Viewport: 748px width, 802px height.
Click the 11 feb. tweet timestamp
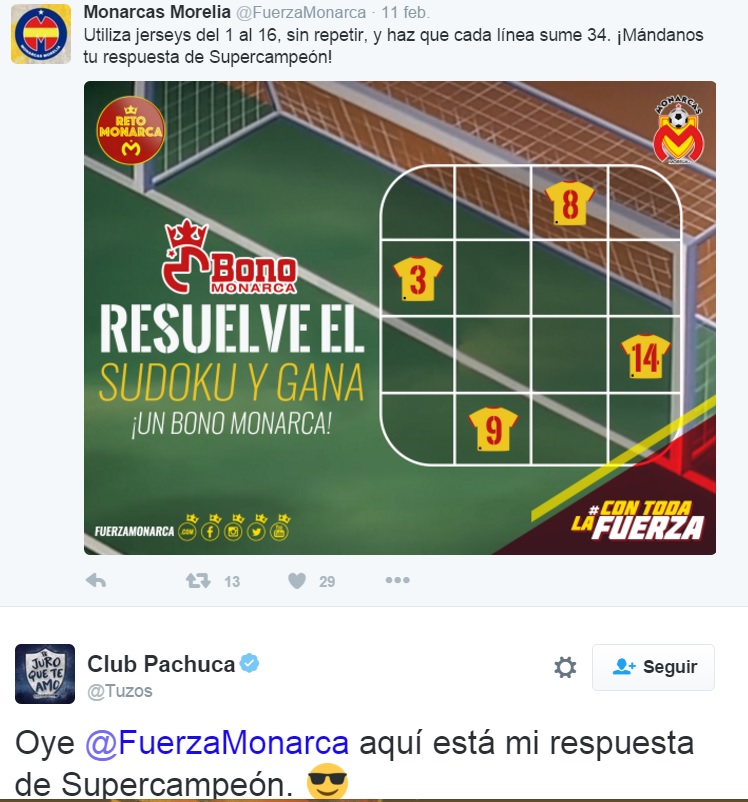[x=405, y=12]
